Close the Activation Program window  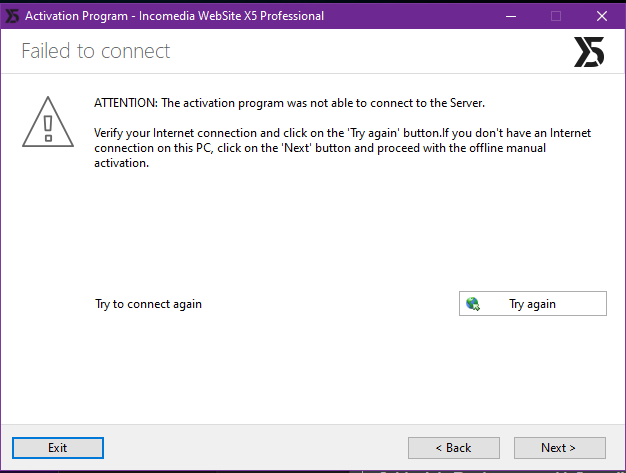point(602,16)
